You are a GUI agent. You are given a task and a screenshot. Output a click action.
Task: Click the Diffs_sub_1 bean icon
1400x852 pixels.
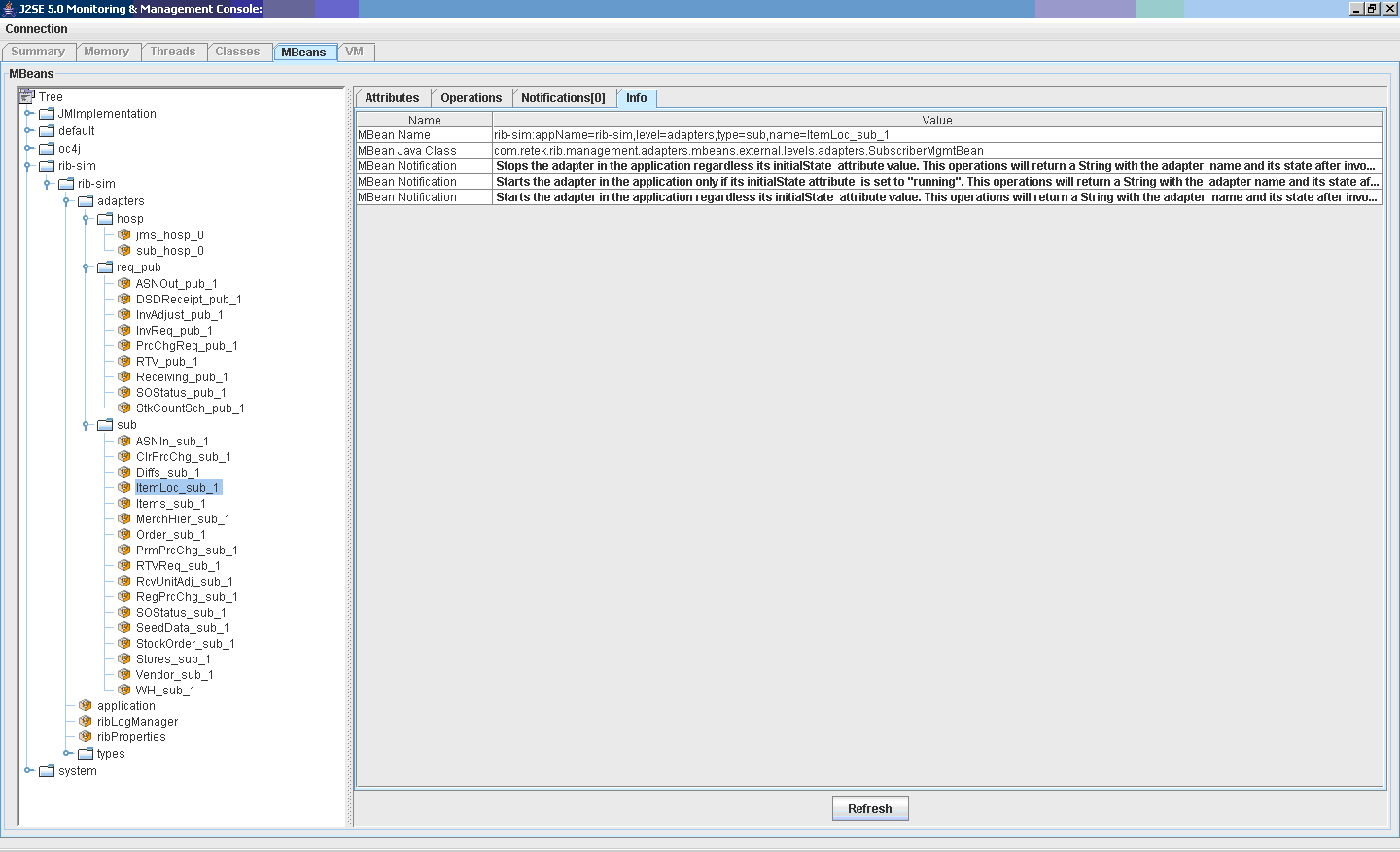click(x=124, y=472)
